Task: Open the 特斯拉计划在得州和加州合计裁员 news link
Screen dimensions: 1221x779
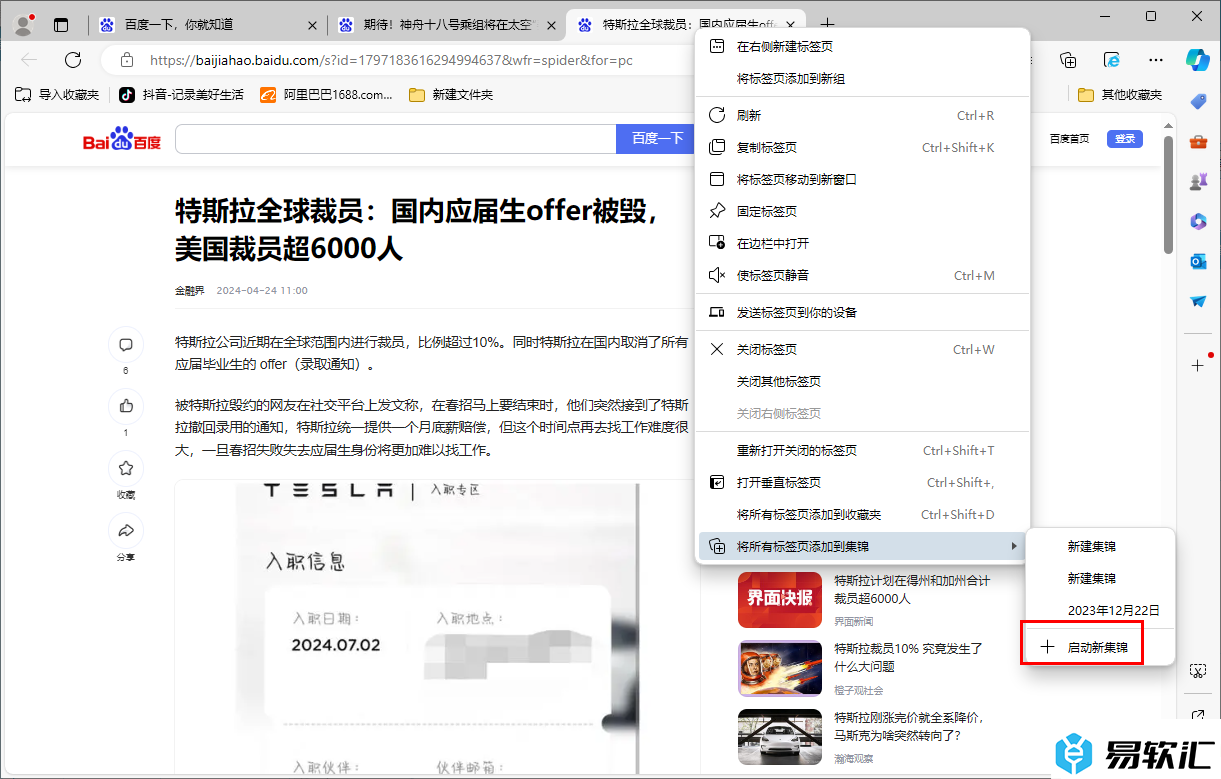Action: [x=912, y=589]
